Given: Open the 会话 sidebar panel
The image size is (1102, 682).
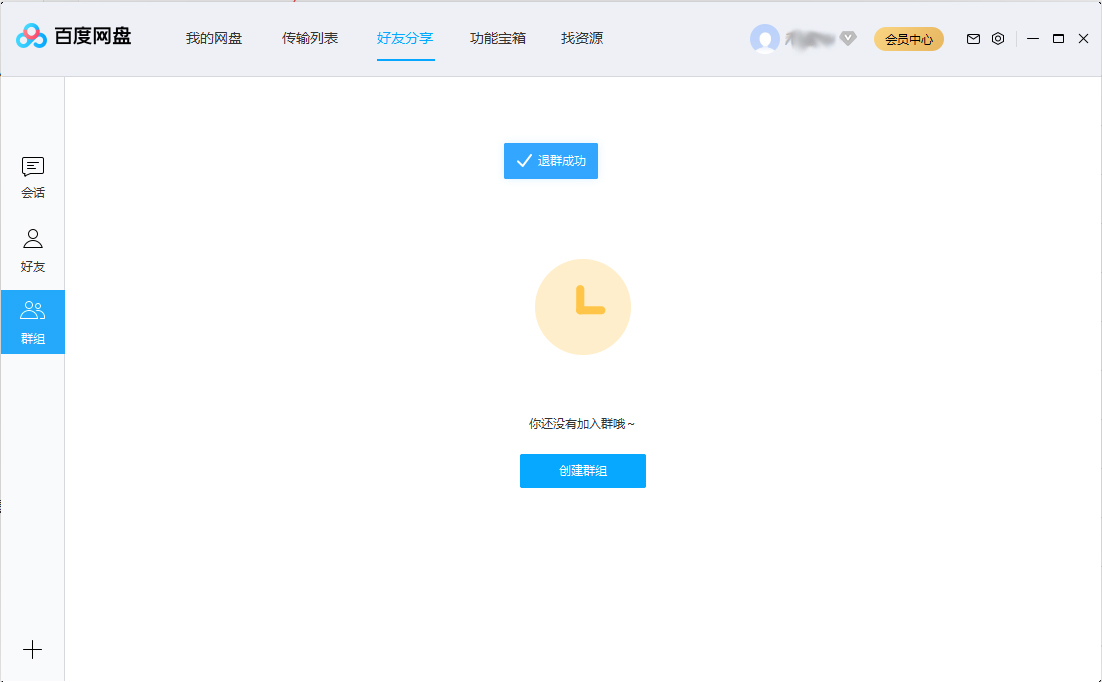Looking at the screenshot, I should (33, 175).
